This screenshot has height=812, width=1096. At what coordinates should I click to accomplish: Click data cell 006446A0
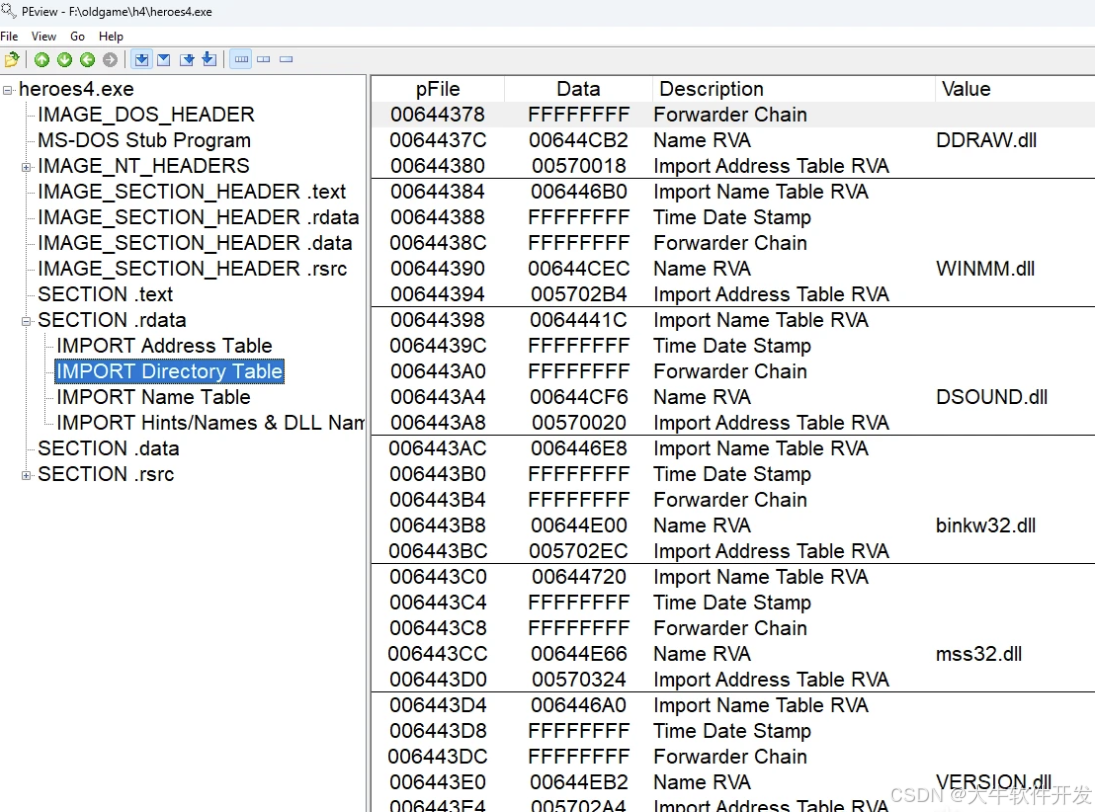(579, 705)
